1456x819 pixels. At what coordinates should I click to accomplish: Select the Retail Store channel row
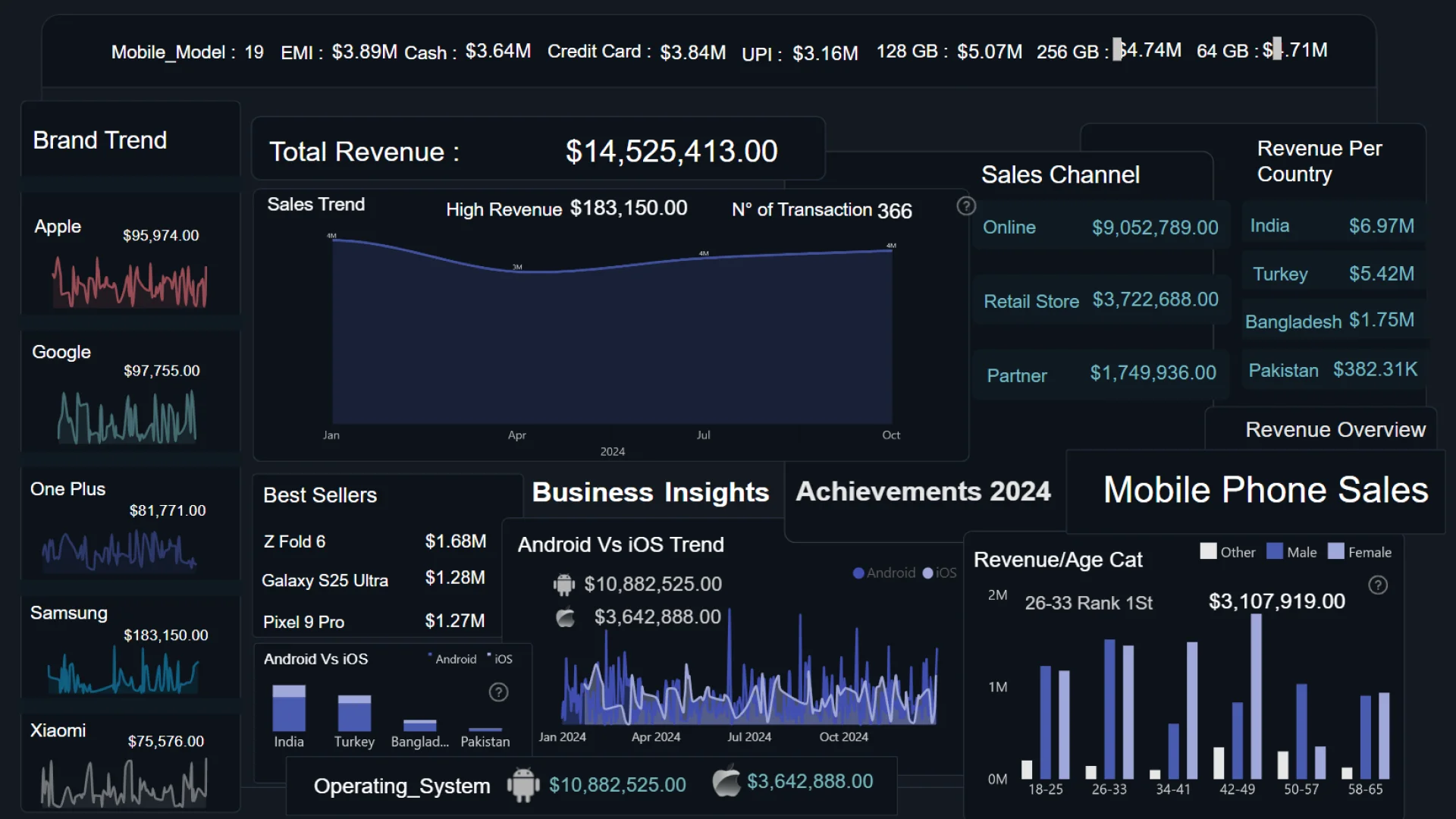[1100, 301]
